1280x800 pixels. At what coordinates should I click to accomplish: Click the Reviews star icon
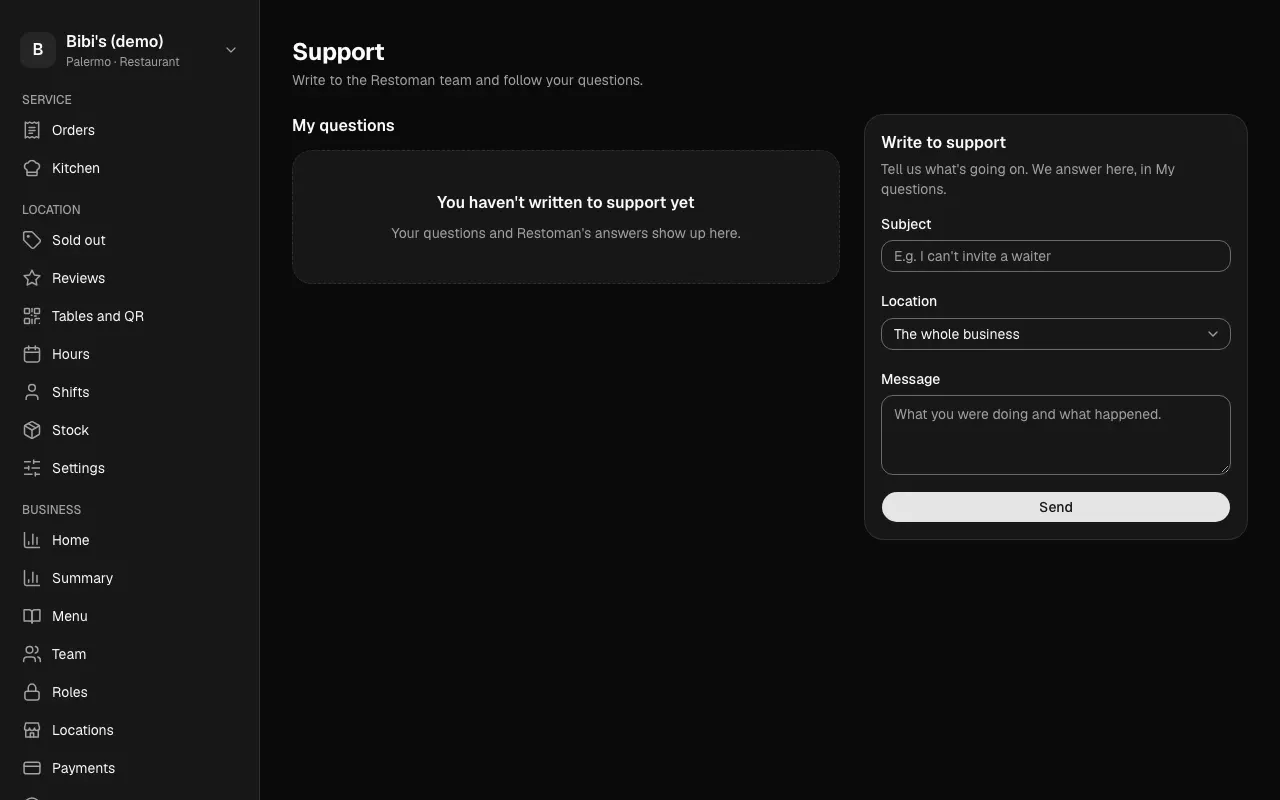tap(32, 278)
